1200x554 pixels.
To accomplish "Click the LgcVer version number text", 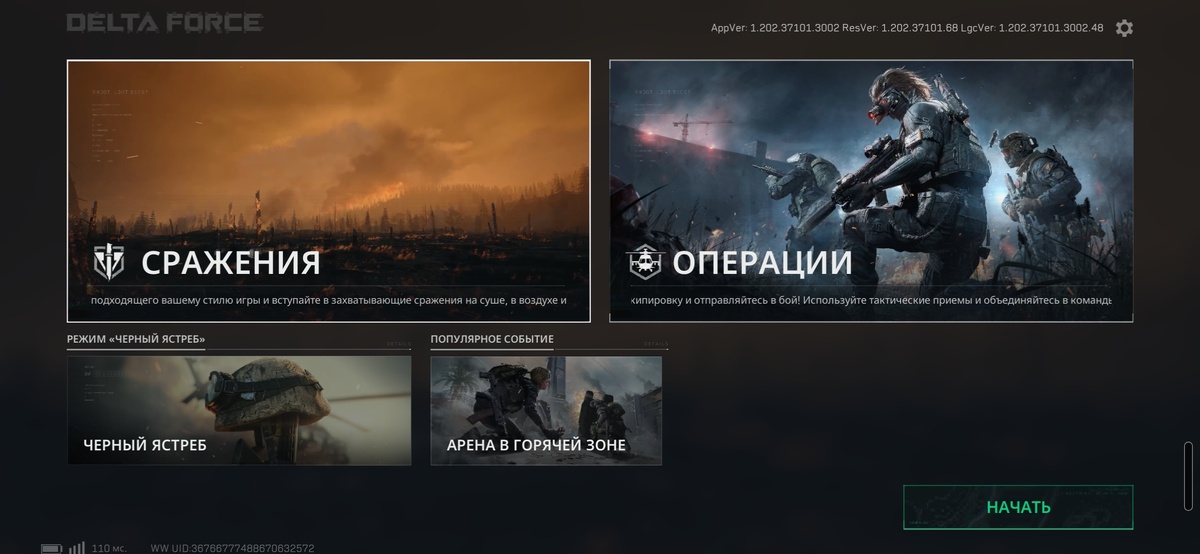I will (x=1031, y=28).
